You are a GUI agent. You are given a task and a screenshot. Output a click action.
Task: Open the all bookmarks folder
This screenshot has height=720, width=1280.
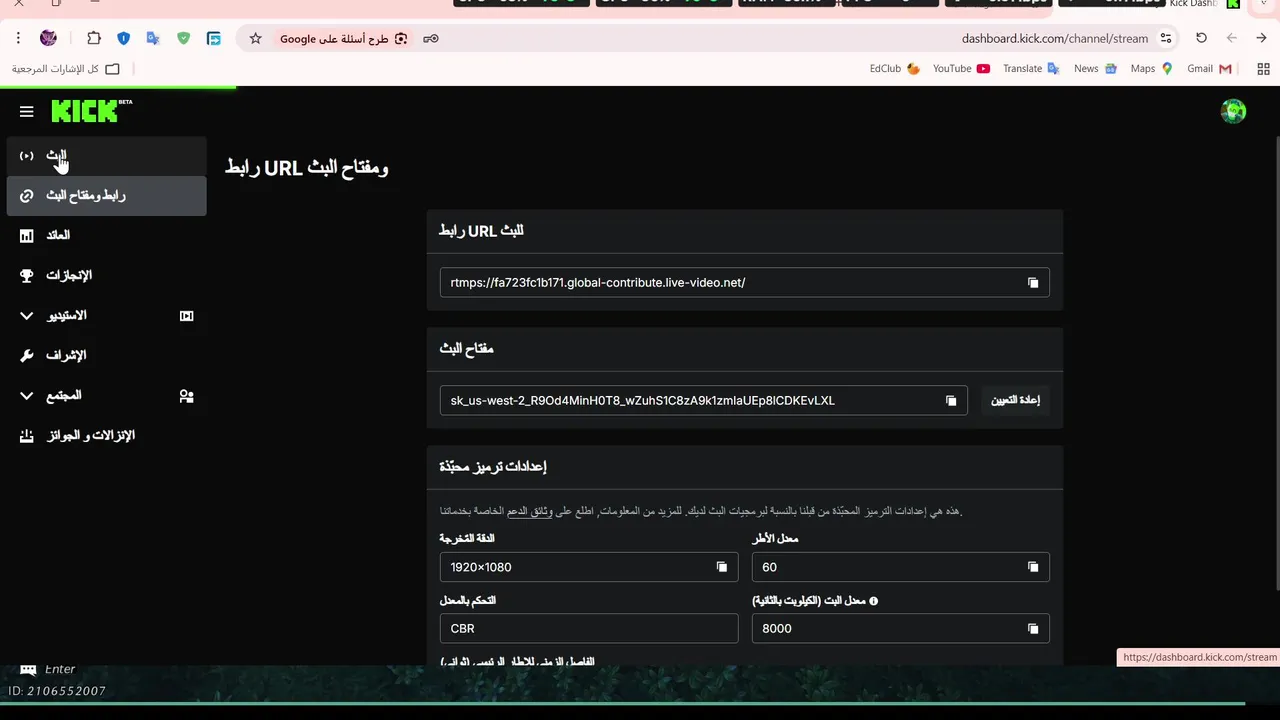pyautogui.click(x=65, y=68)
